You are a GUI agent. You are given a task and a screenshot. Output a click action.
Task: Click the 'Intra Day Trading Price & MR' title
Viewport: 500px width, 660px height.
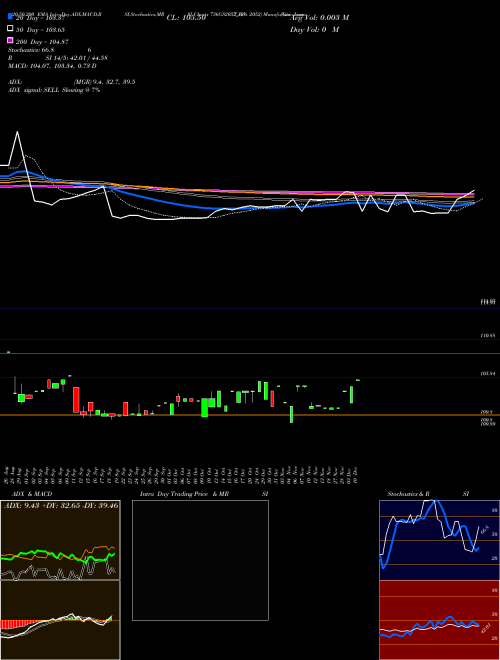[x=184, y=494]
